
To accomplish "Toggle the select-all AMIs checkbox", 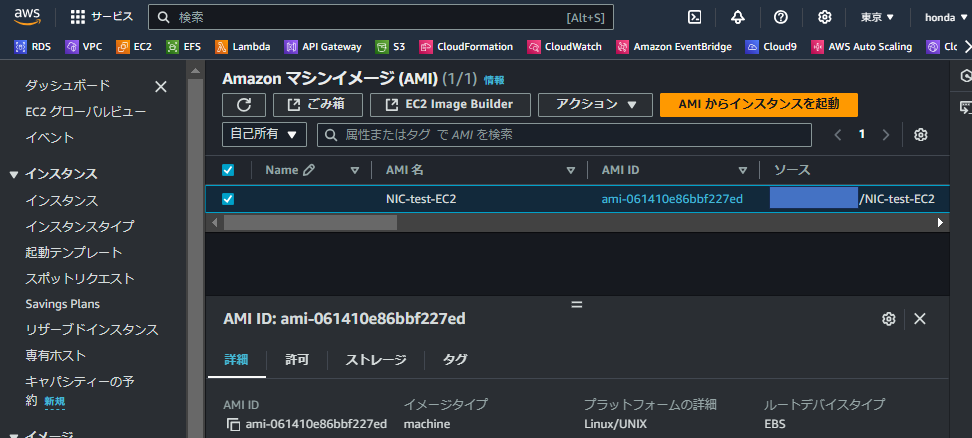I will [228, 170].
